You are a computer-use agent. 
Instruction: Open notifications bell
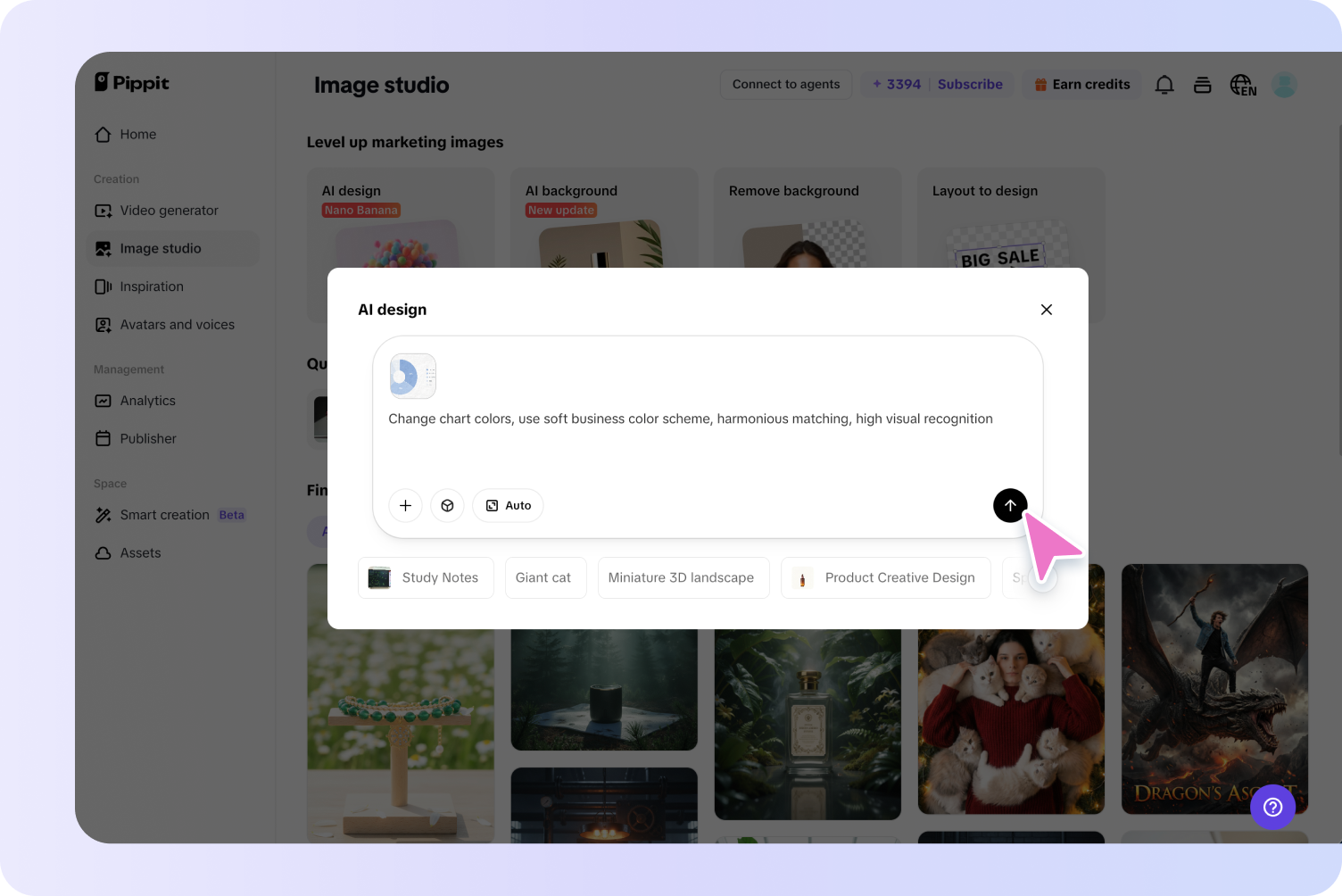[1164, 85]
